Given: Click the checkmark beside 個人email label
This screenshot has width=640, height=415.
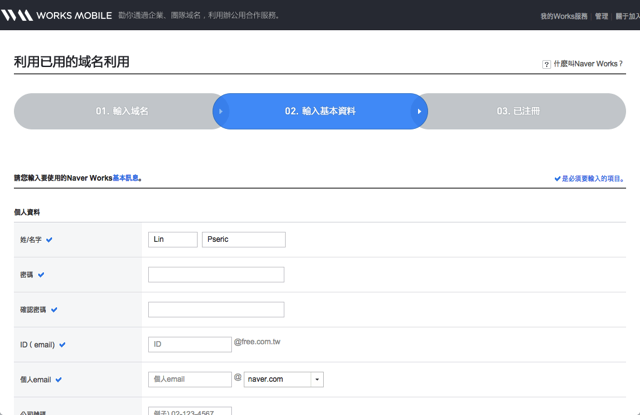Looking at the screenshot, I should [58, 380].
